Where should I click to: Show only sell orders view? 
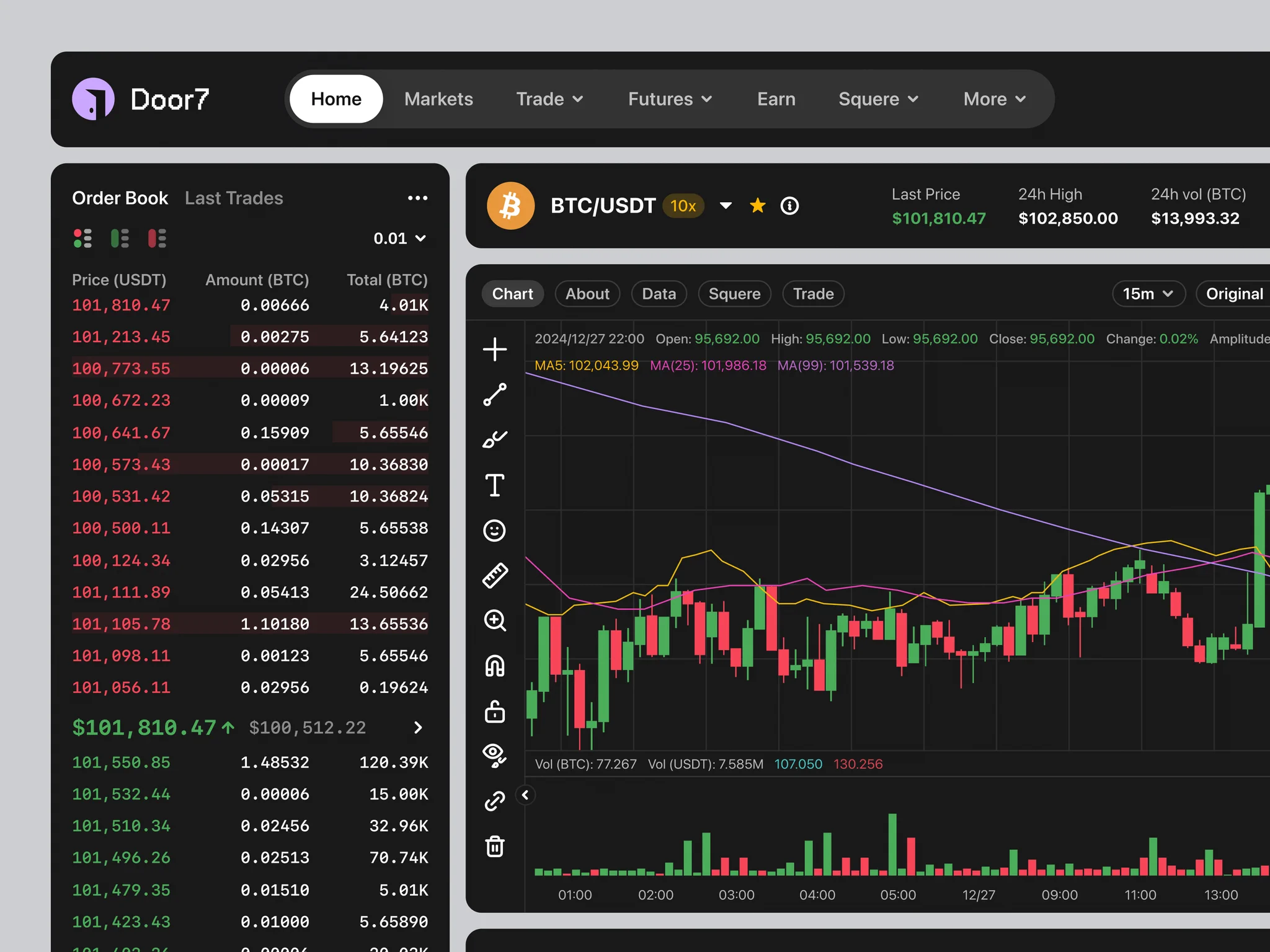click(x=157, y=238)
